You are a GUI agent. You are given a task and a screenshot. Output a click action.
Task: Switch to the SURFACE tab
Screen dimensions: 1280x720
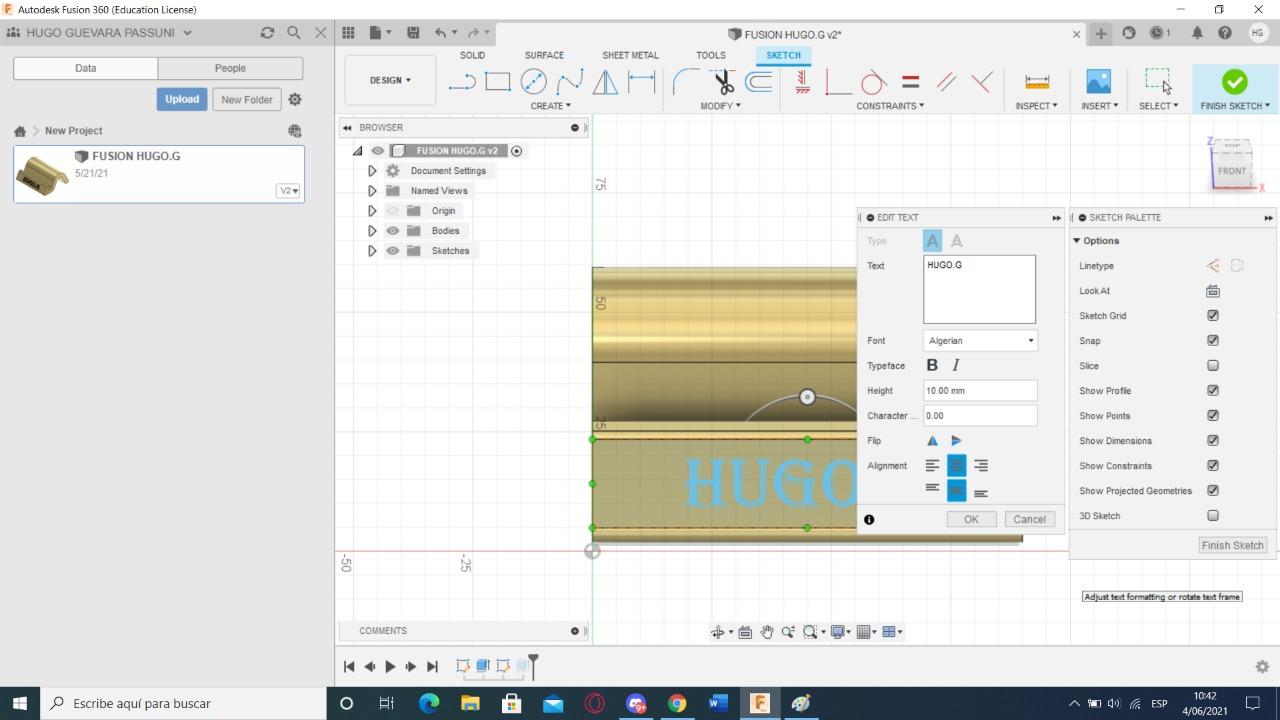(x=544, y=55)
